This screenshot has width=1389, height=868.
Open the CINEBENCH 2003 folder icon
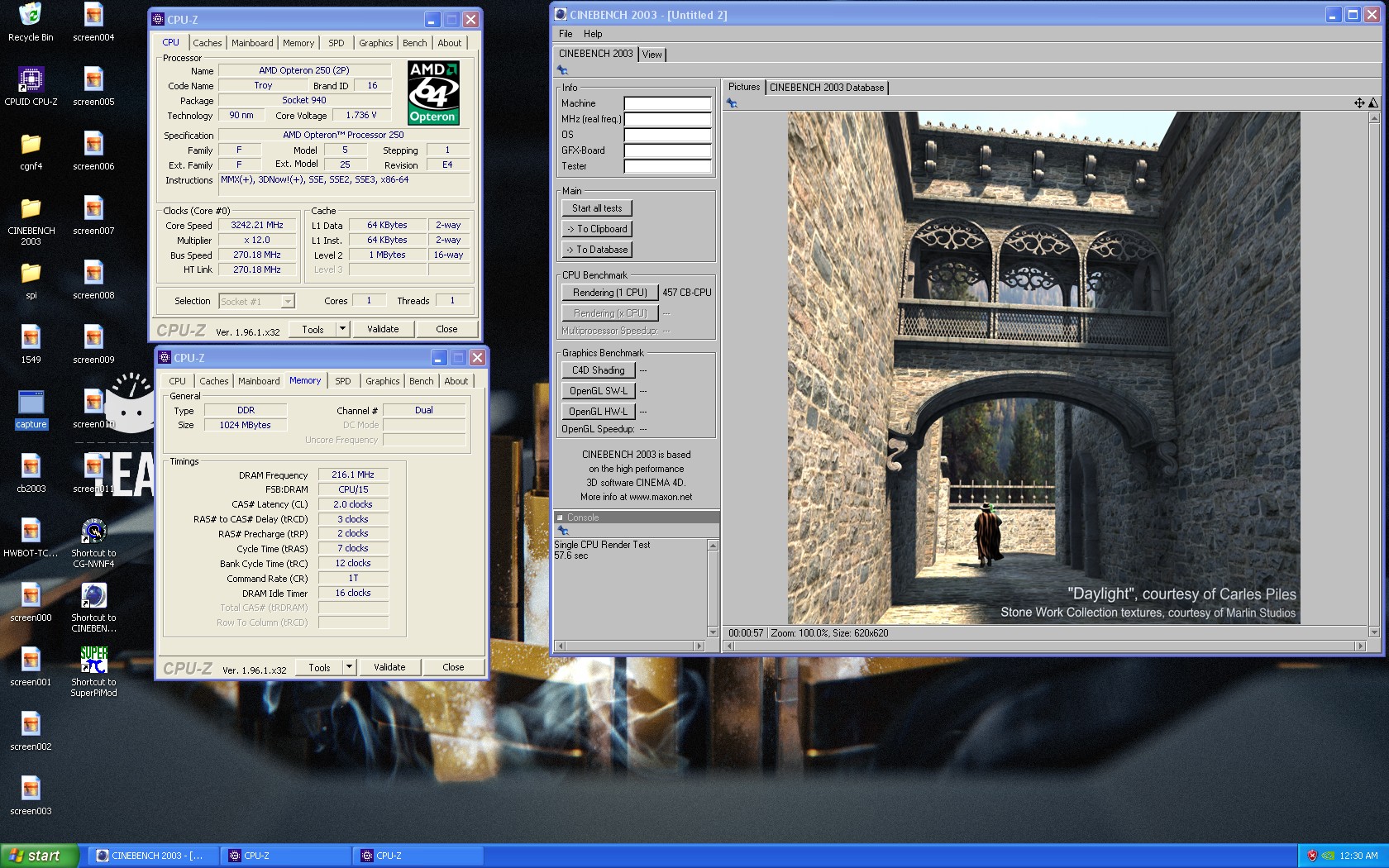click(x=31, y=221)
